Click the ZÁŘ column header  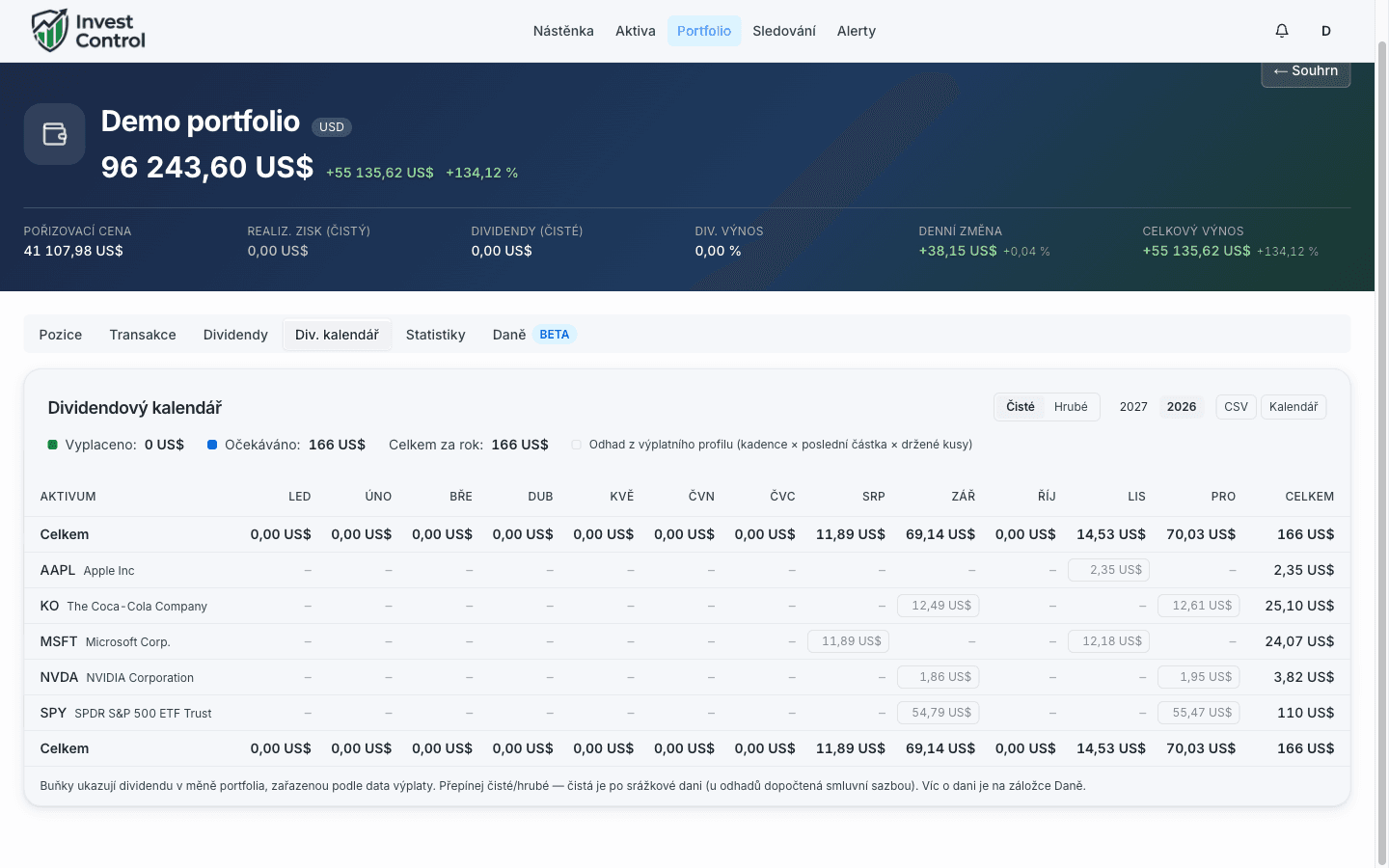964,497
